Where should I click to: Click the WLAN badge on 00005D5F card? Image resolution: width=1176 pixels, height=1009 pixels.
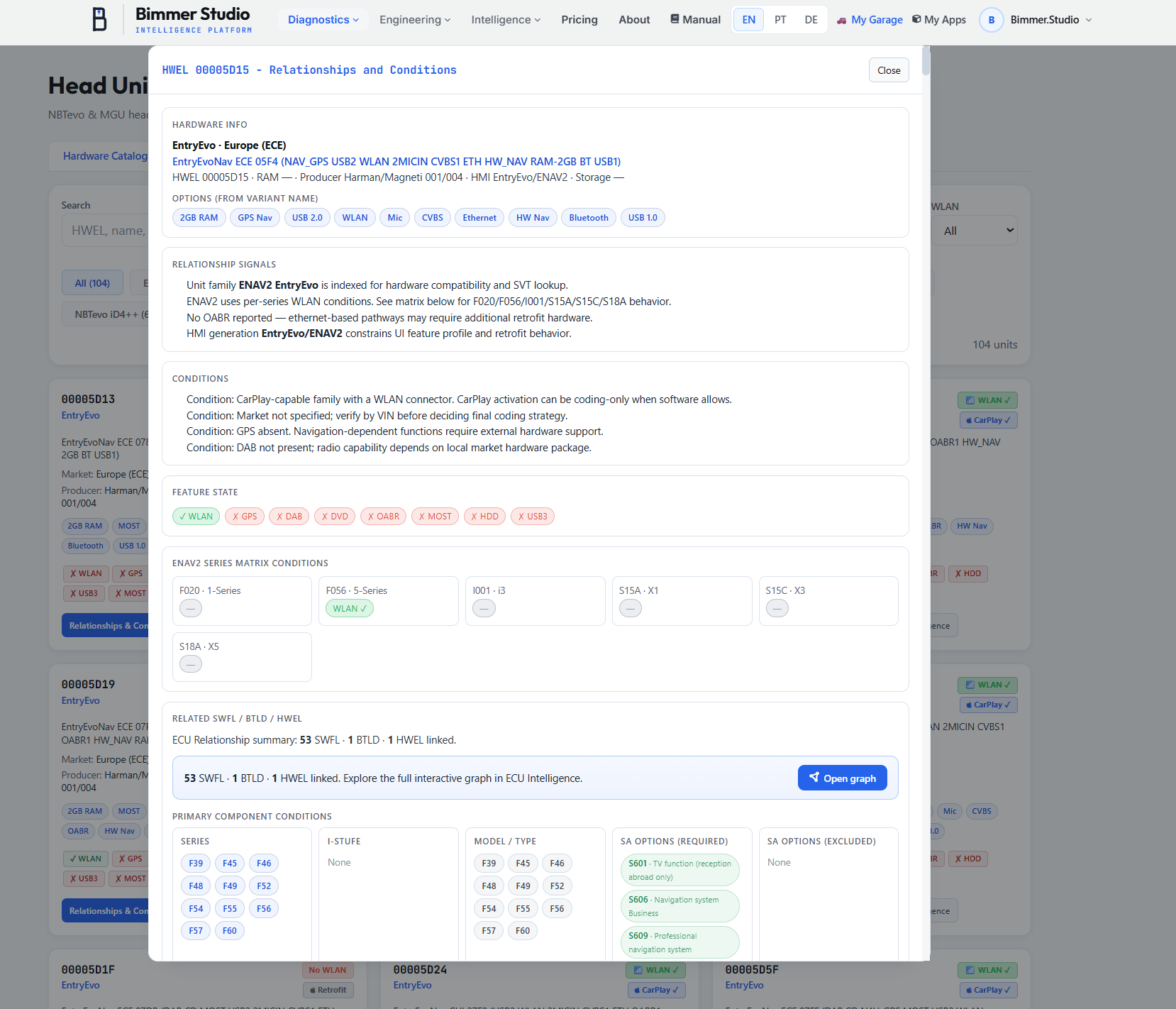pos(987,970)
